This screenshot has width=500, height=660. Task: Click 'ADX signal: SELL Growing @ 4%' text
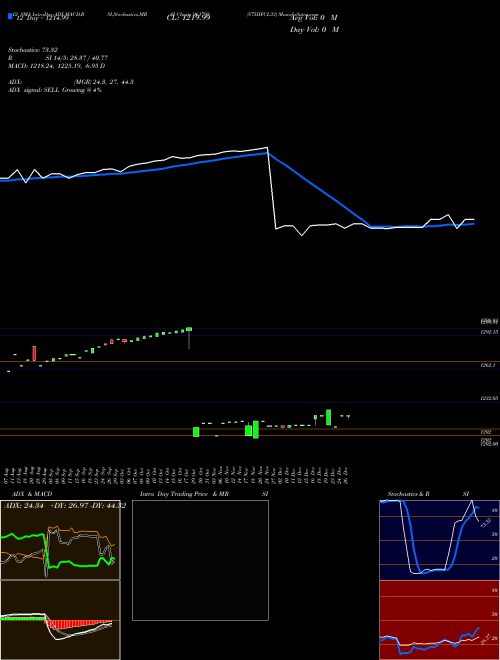55,90
